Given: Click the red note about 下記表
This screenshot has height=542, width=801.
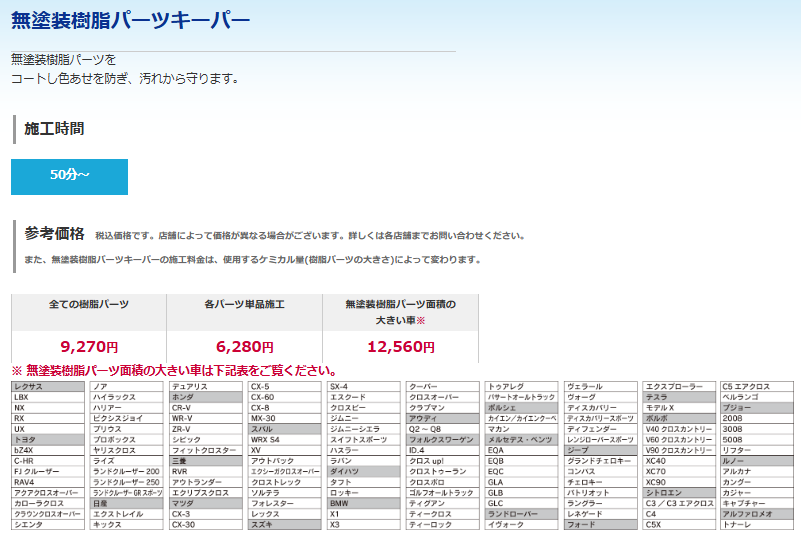Looking at the screenshot, I should click(172, 370).
